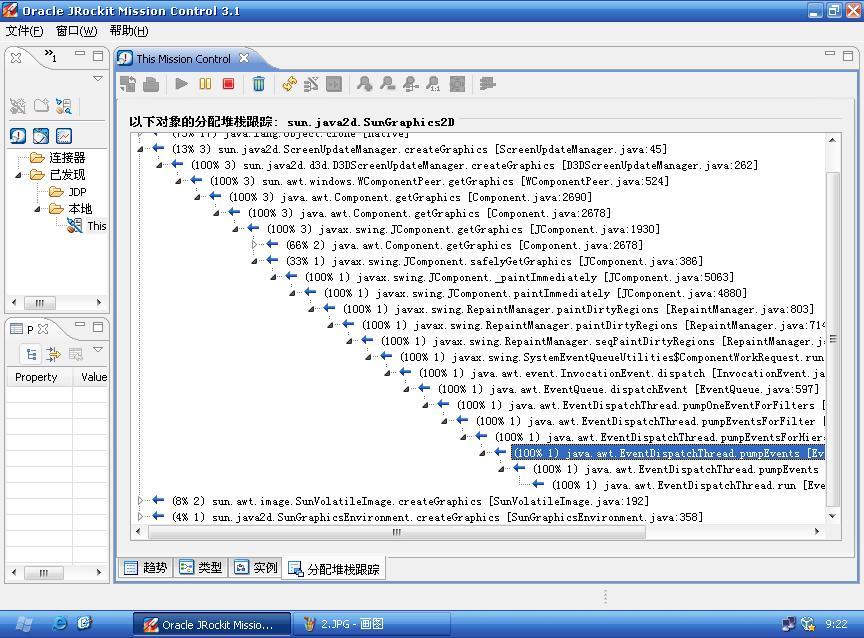Expand the SunGraphicsEnvironment.createGraphics 4% node

(x=140, y=517)
